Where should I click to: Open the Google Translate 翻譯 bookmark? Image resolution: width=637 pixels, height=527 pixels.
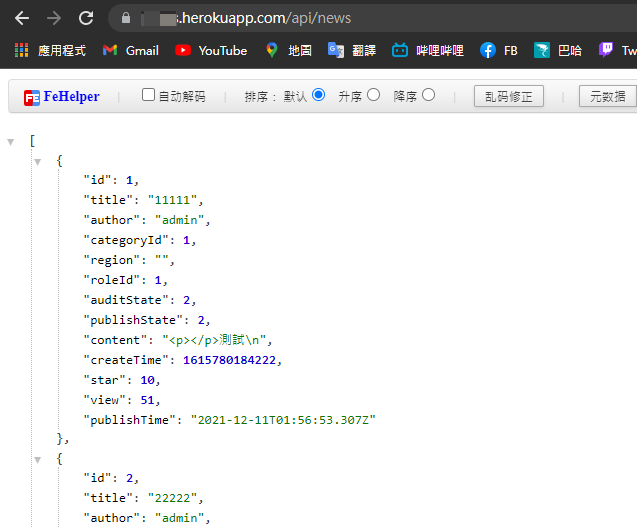352,50
